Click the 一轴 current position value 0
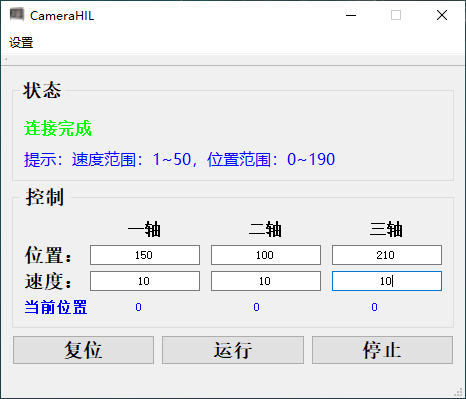Image resolution: width=466 pixels, height=399 pixels. [x=138, y=307]
